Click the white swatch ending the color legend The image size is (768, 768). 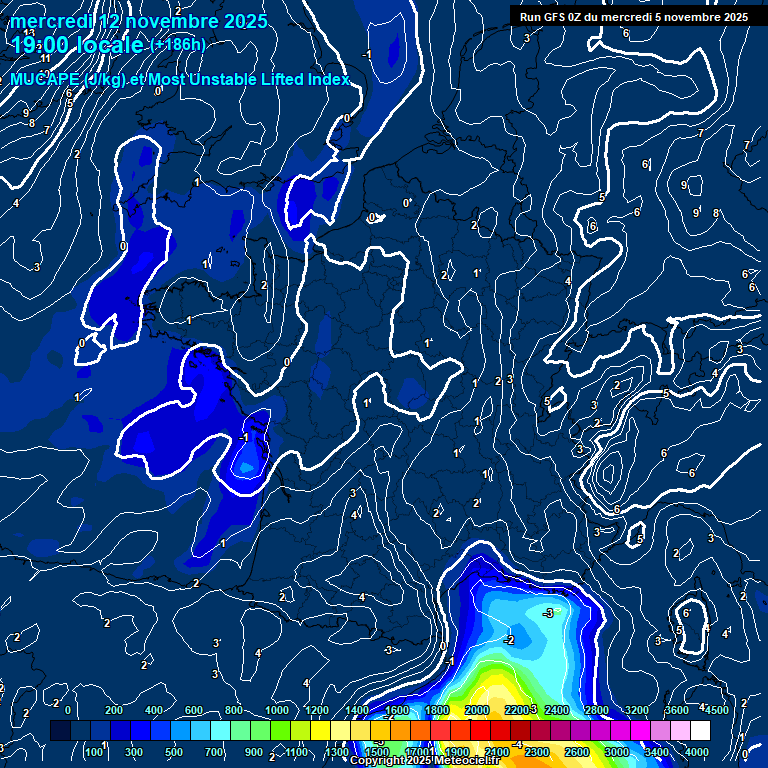click(x=700, y=730)
